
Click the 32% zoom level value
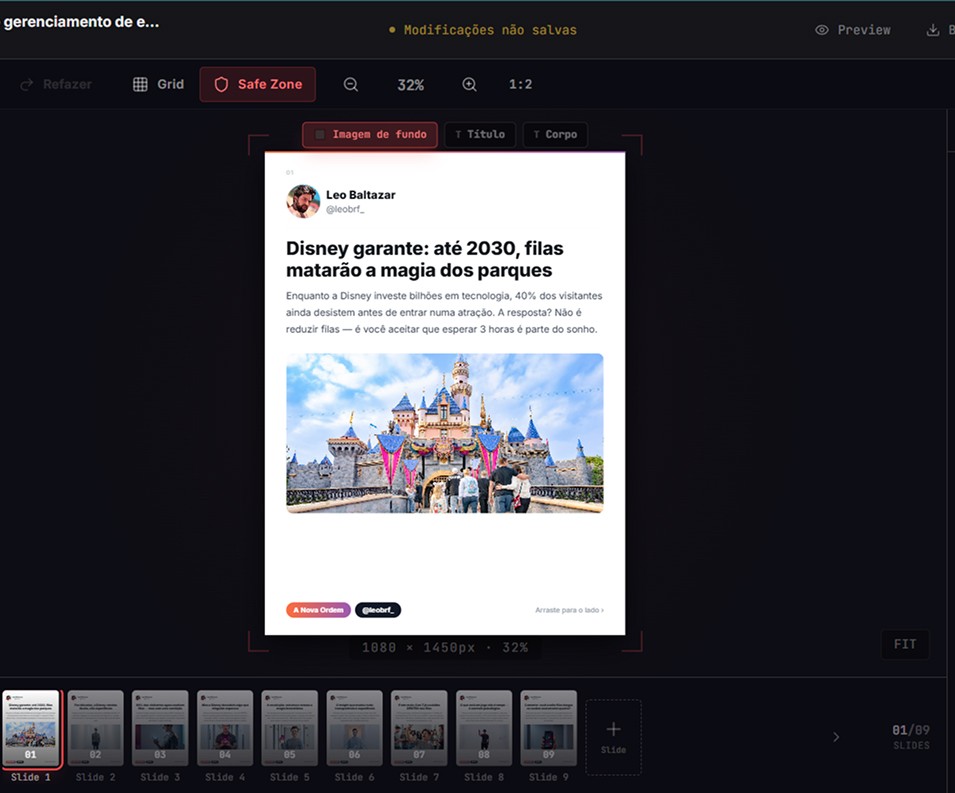click(411, 85)
